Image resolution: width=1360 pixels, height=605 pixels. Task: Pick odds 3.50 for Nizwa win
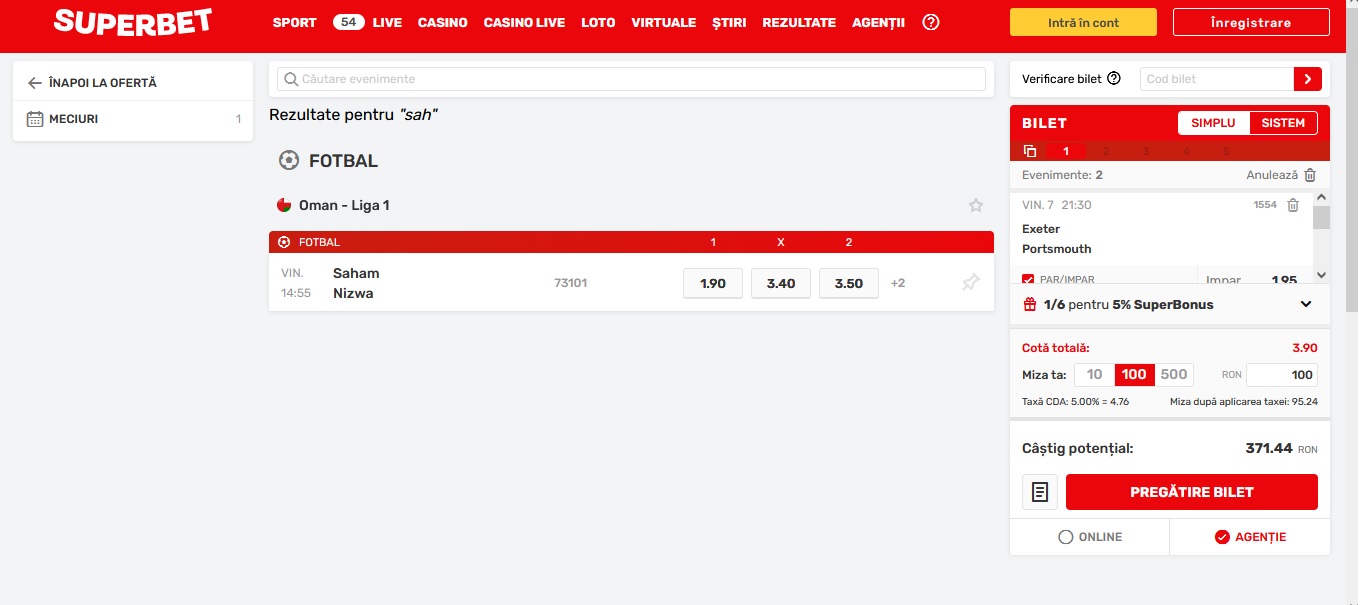point(849,283)
